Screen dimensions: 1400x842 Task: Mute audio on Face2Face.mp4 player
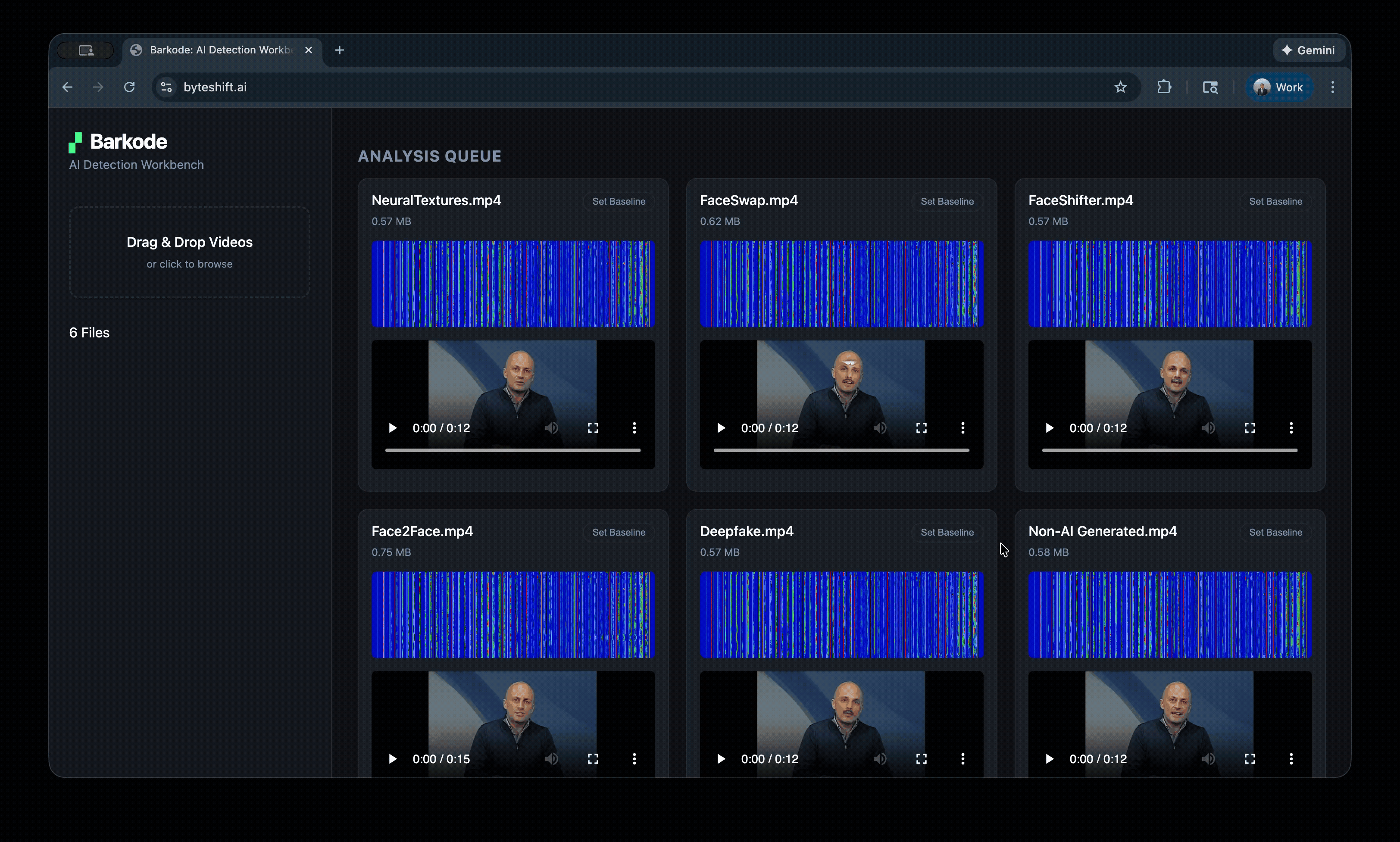tap(552, 758)
